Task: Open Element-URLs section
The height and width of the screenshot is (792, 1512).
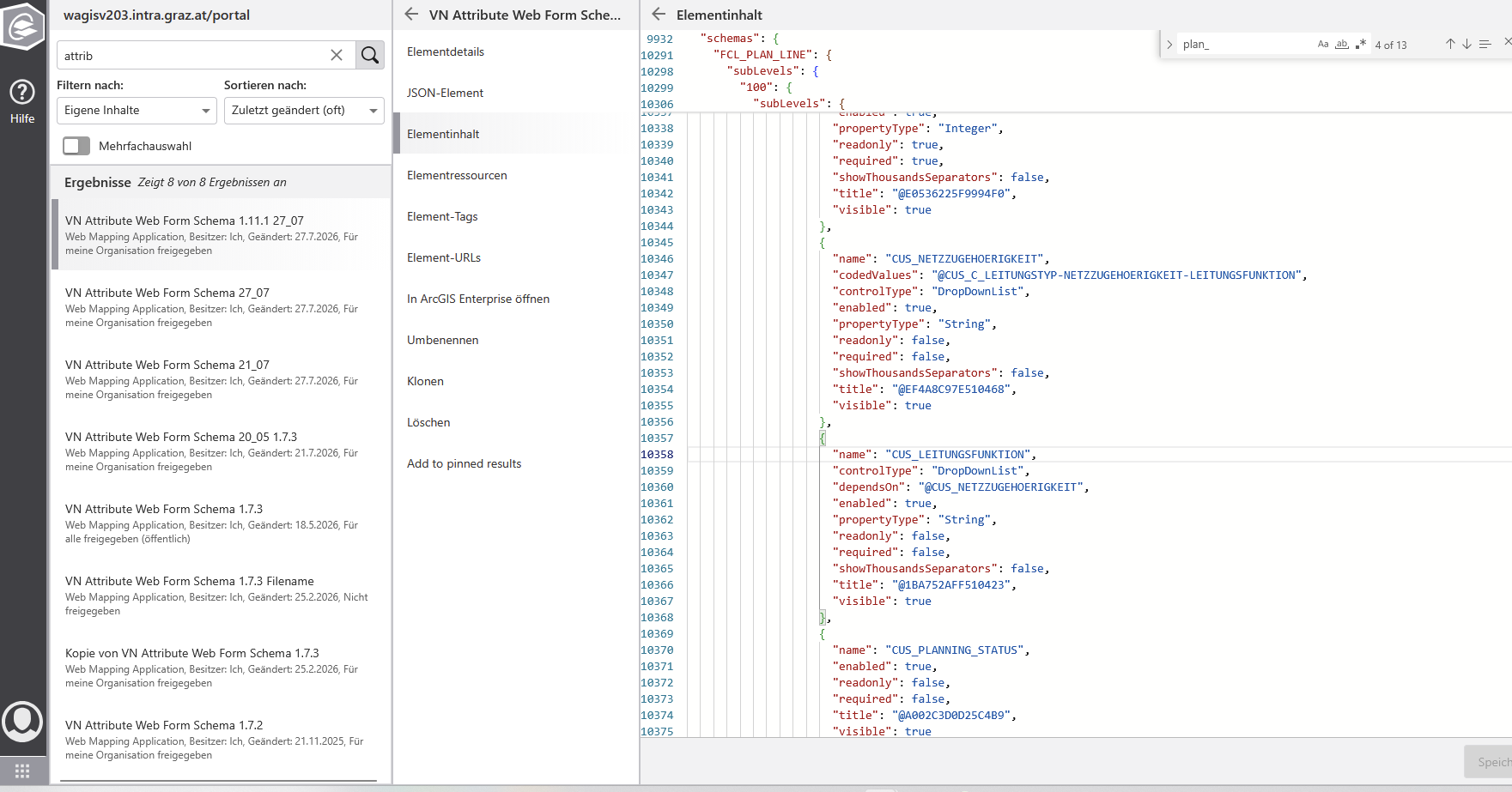Action: click(x=444, y=257)
